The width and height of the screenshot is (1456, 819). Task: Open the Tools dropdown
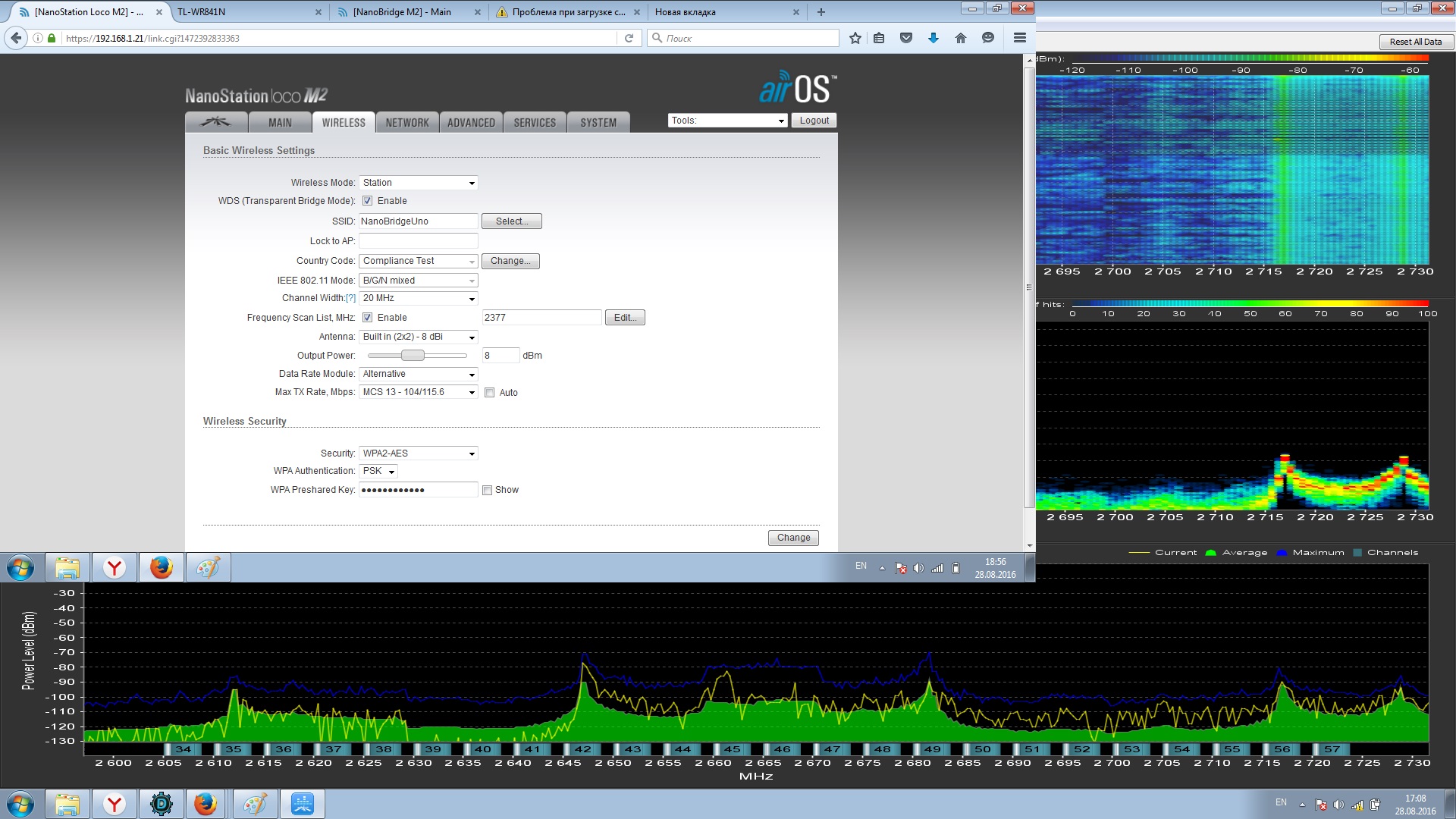(x=728, y=121)
